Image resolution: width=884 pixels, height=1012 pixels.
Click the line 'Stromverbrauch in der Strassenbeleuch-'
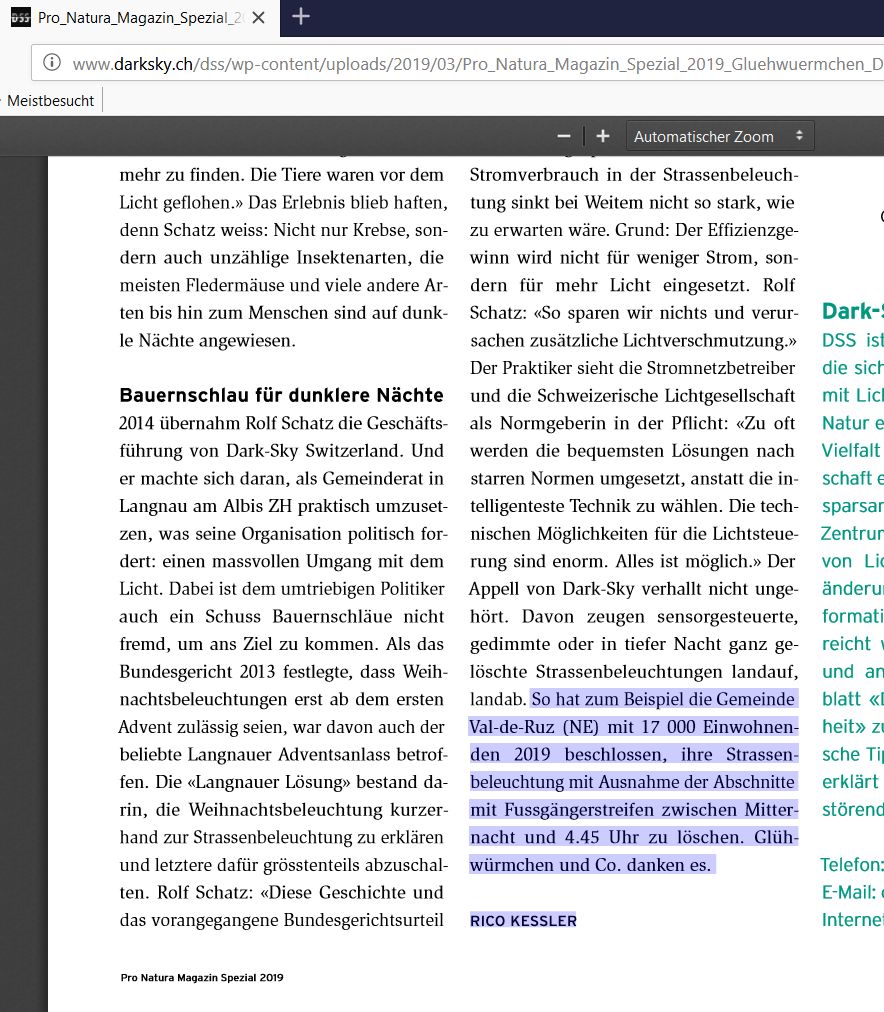tap(634, 175)
